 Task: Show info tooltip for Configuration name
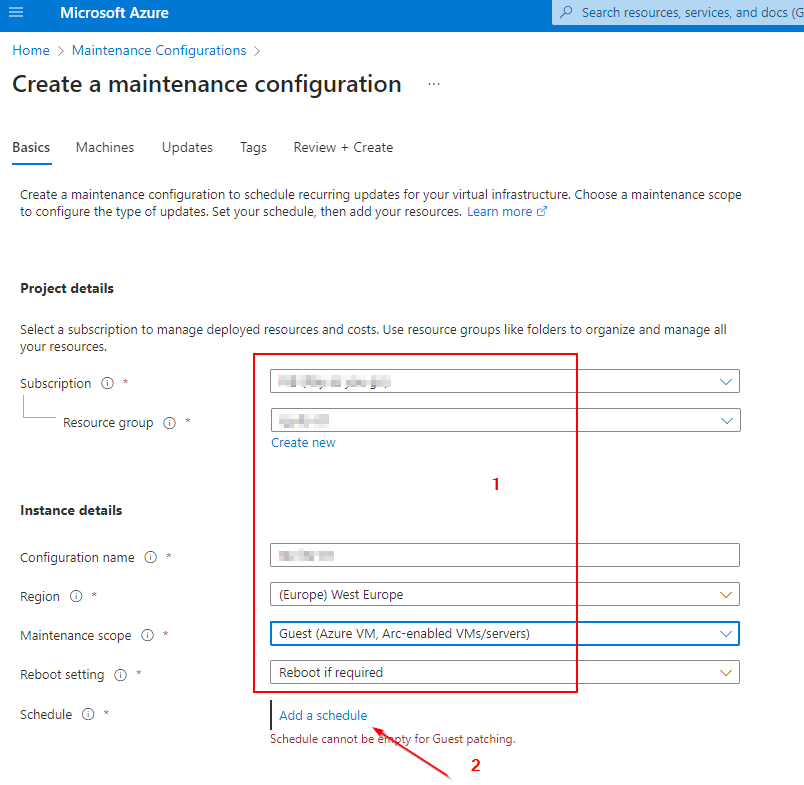150,557
